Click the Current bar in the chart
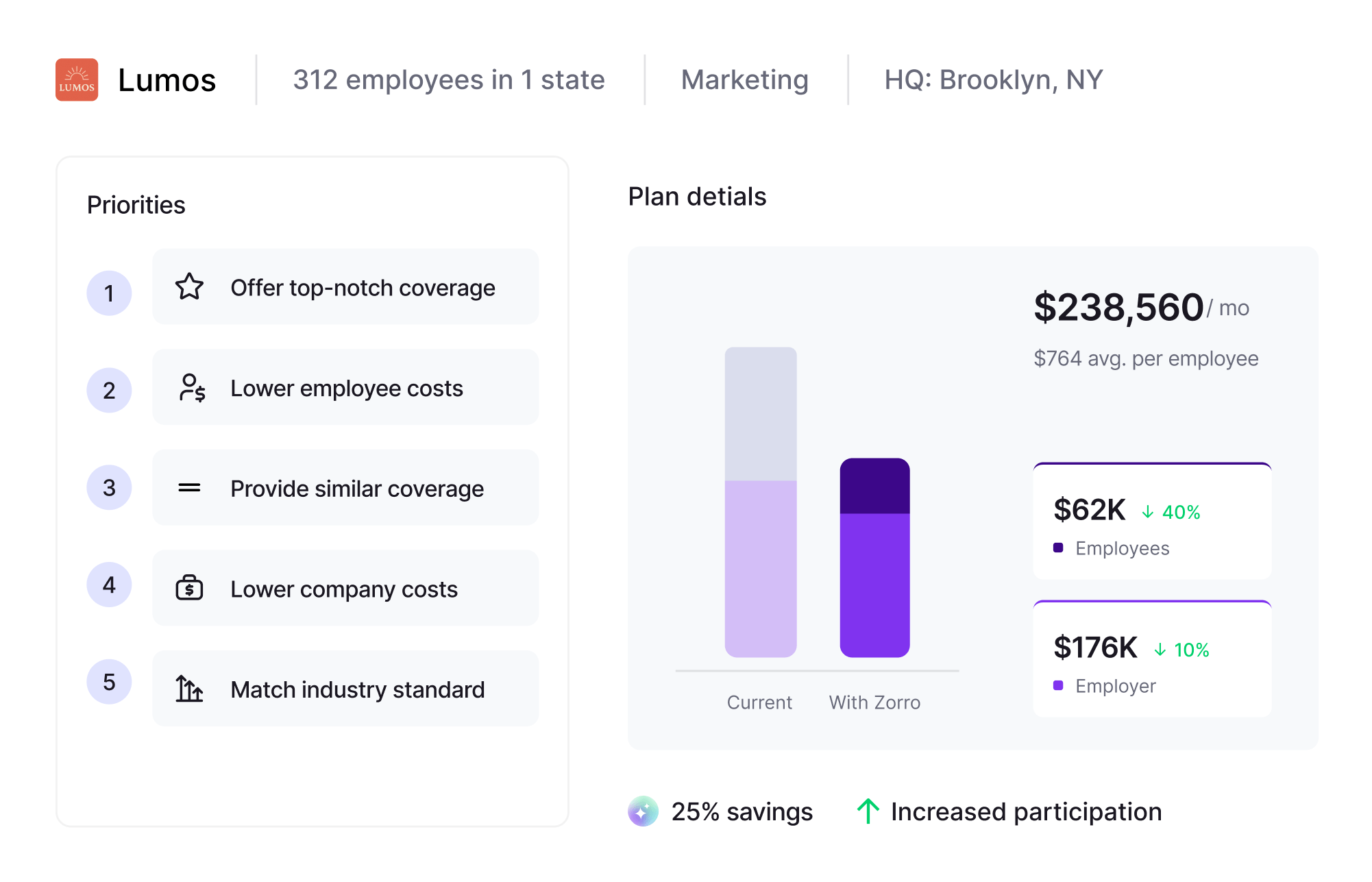1372x882 pixels. [761, 502]
